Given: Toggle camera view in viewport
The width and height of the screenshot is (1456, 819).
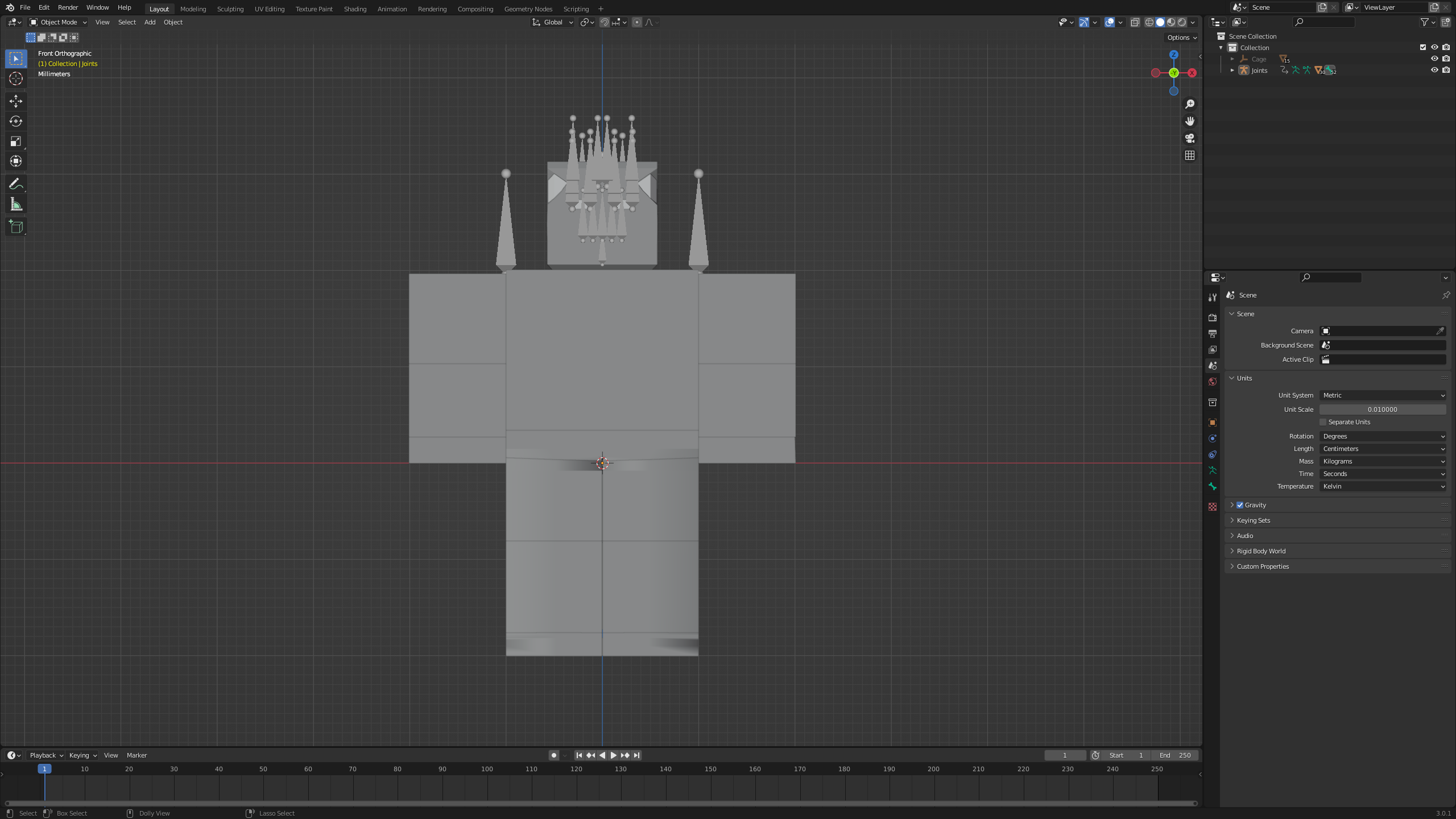Looking at the screenshot, I should 1189,138.
